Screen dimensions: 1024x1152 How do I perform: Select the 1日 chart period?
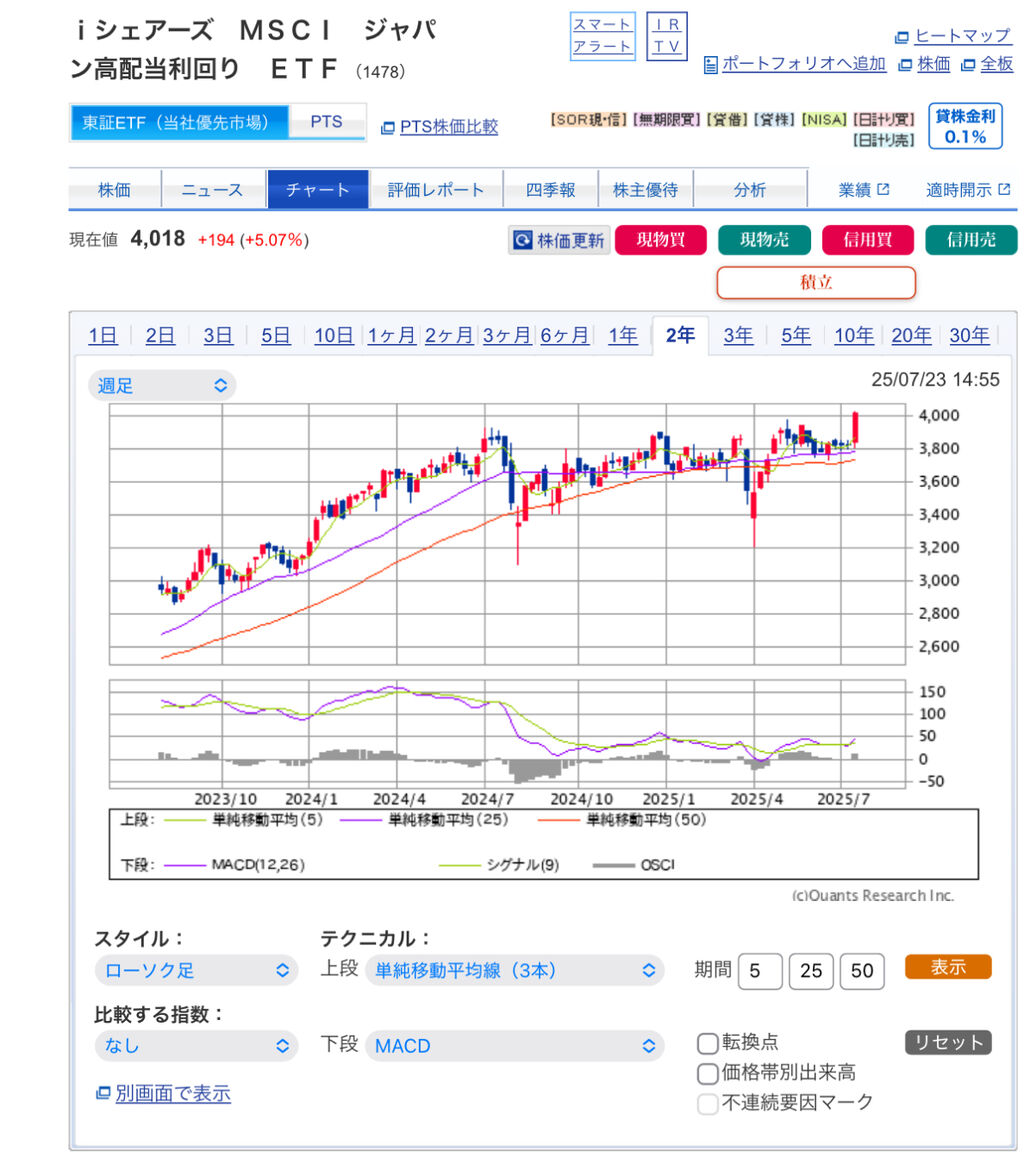pyautogui.click(x=103, y=336)
